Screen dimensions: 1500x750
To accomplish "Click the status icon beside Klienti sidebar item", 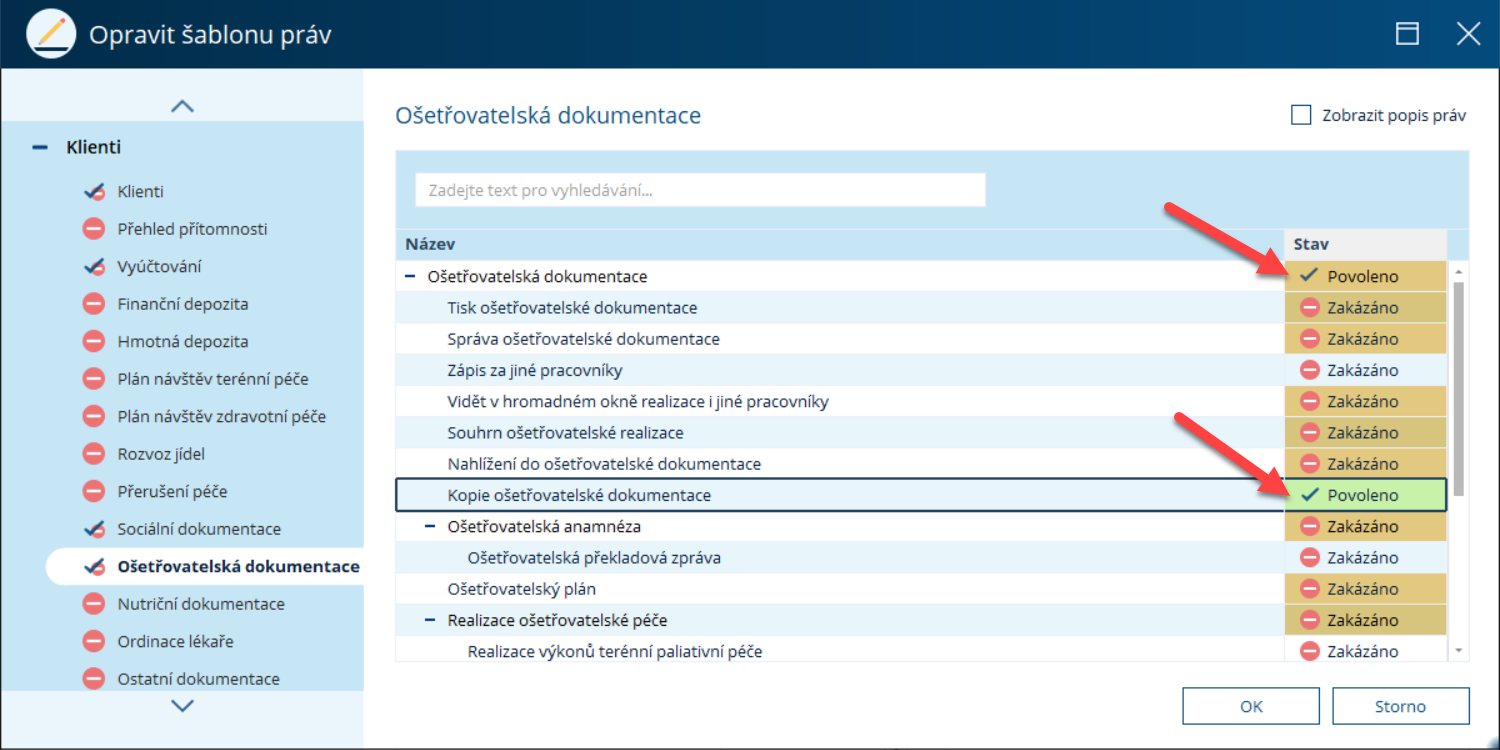I will [95, 192].
